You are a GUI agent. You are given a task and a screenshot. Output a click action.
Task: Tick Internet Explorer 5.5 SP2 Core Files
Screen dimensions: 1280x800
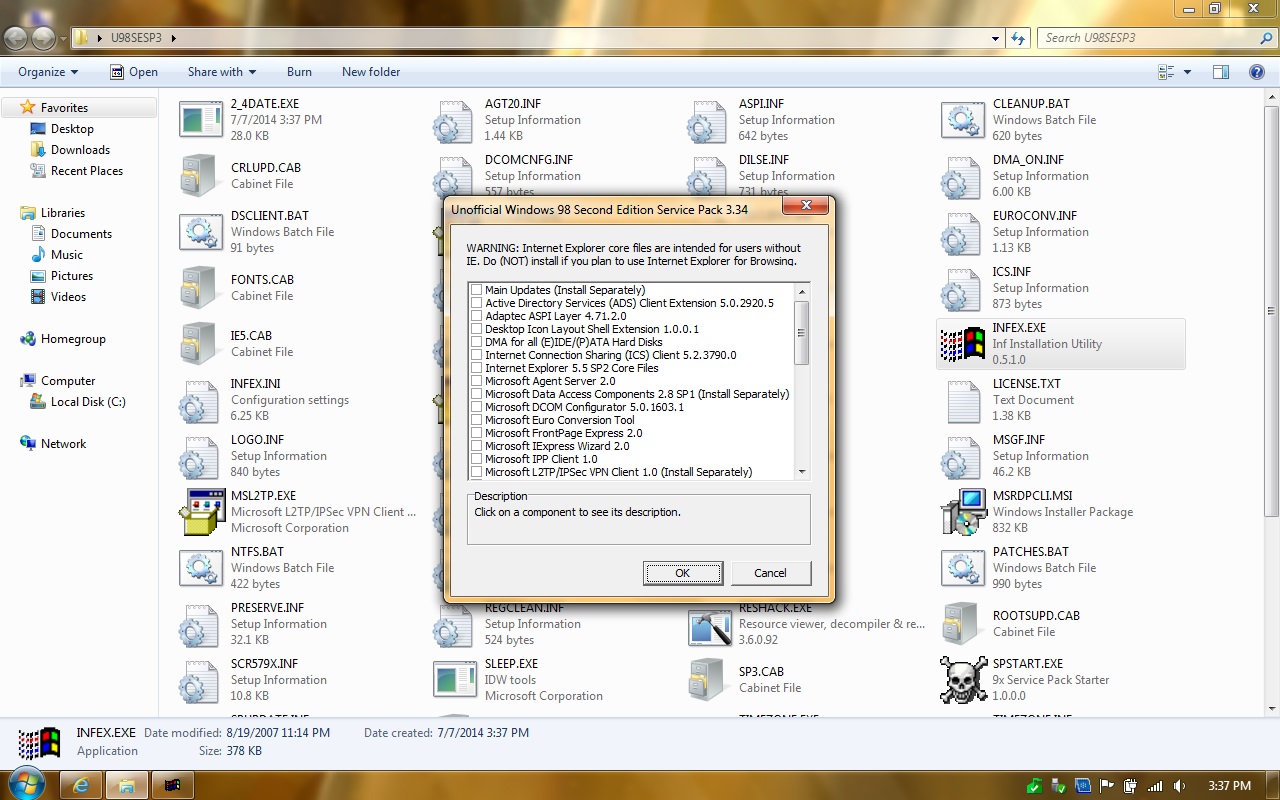pyautogui.click(x=477, y=368)
